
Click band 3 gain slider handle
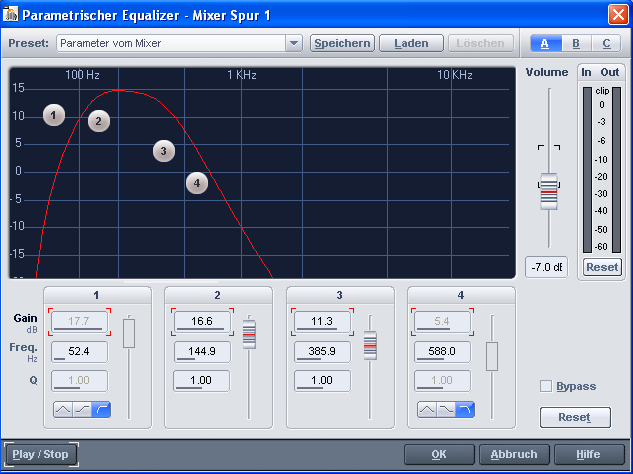(x=370, y=346)
